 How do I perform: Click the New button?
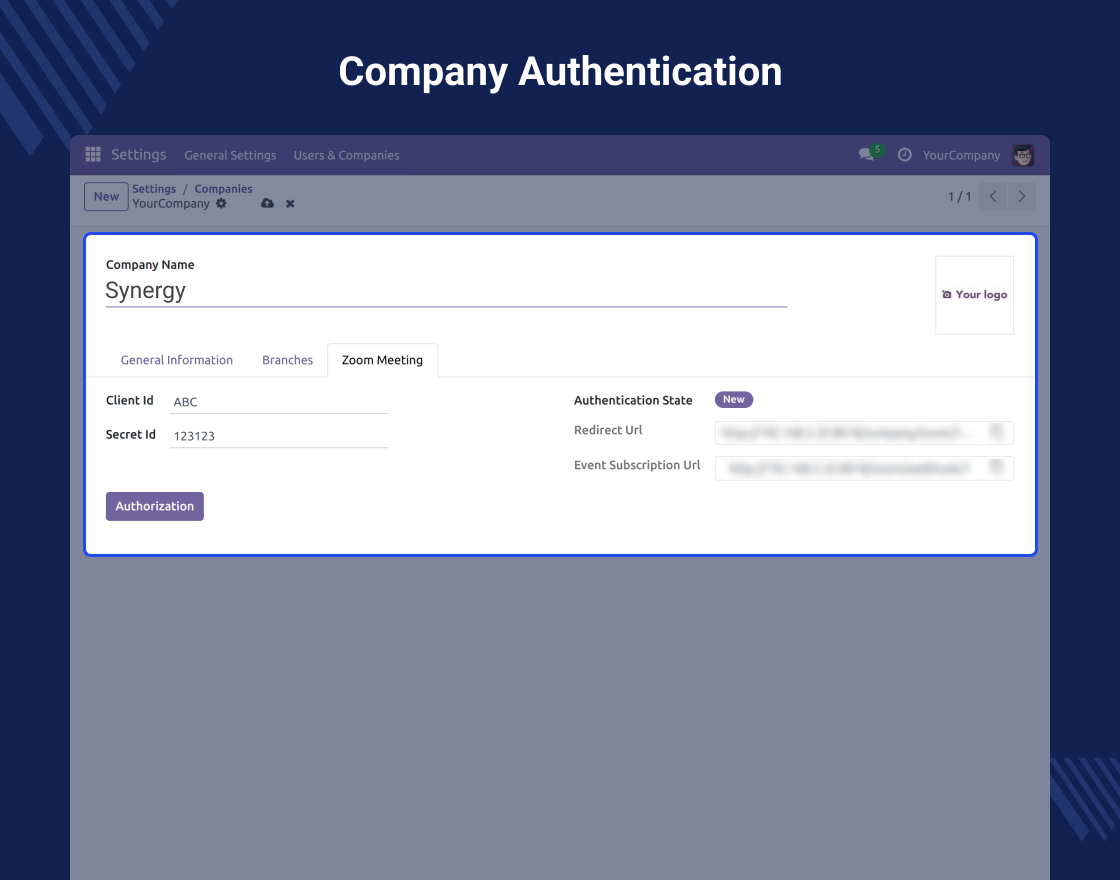(106, 197)
